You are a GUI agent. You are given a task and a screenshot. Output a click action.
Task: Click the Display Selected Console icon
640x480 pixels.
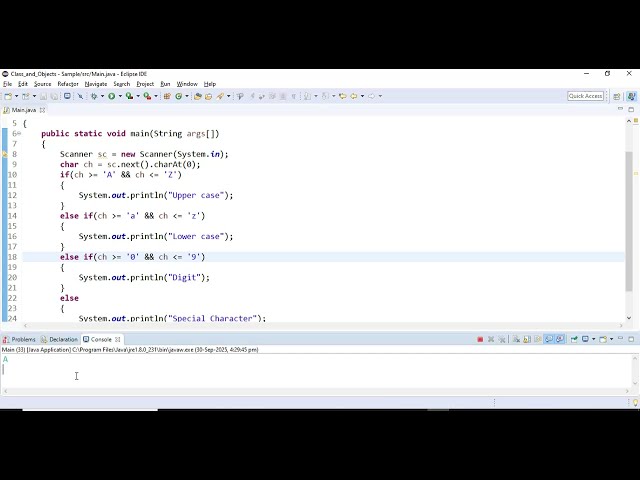585,340
